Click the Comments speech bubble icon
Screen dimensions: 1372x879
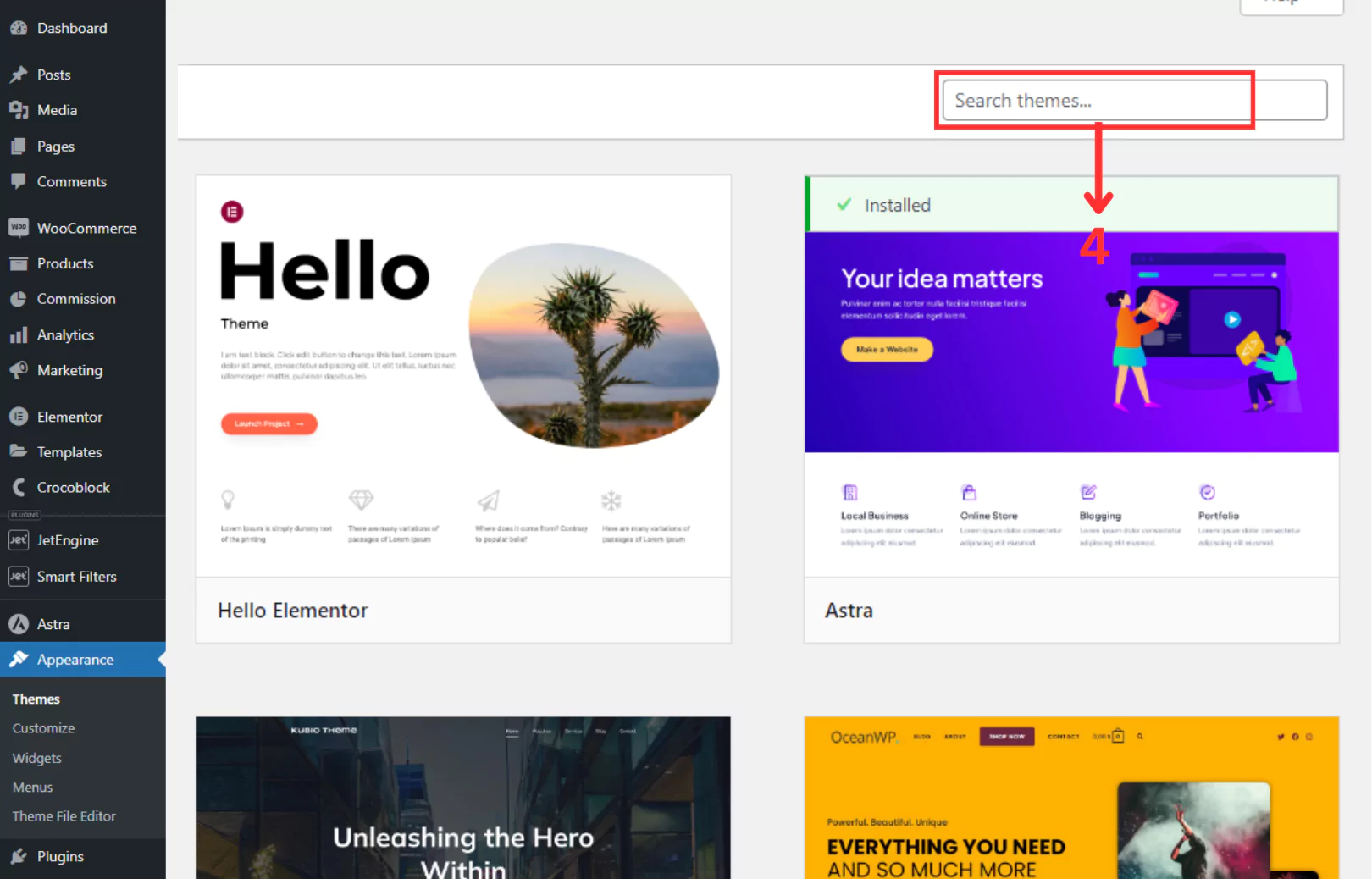pos(19,181)
